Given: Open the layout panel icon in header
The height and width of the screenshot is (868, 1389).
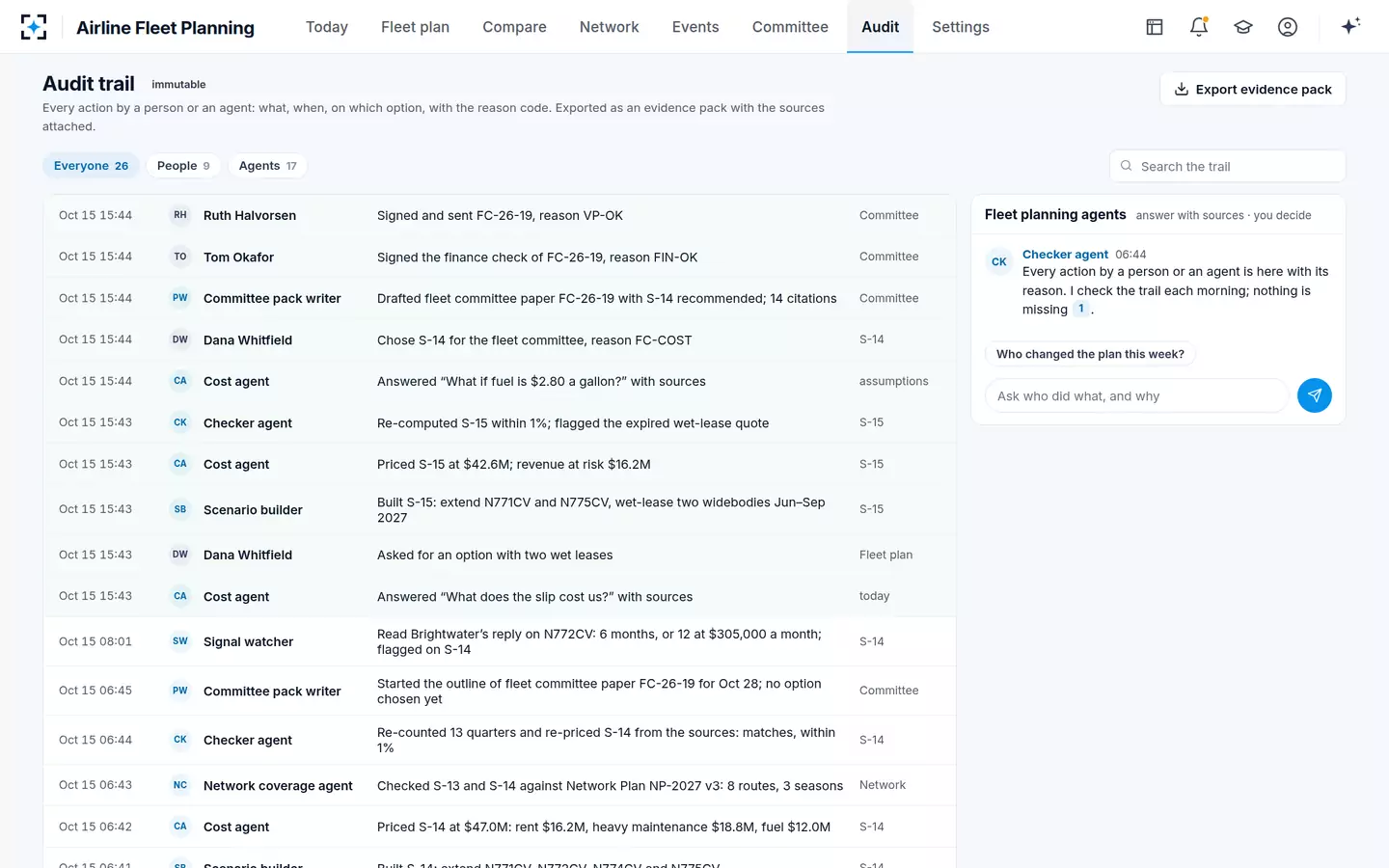Looking at the screenshot, I should 1155,27.
